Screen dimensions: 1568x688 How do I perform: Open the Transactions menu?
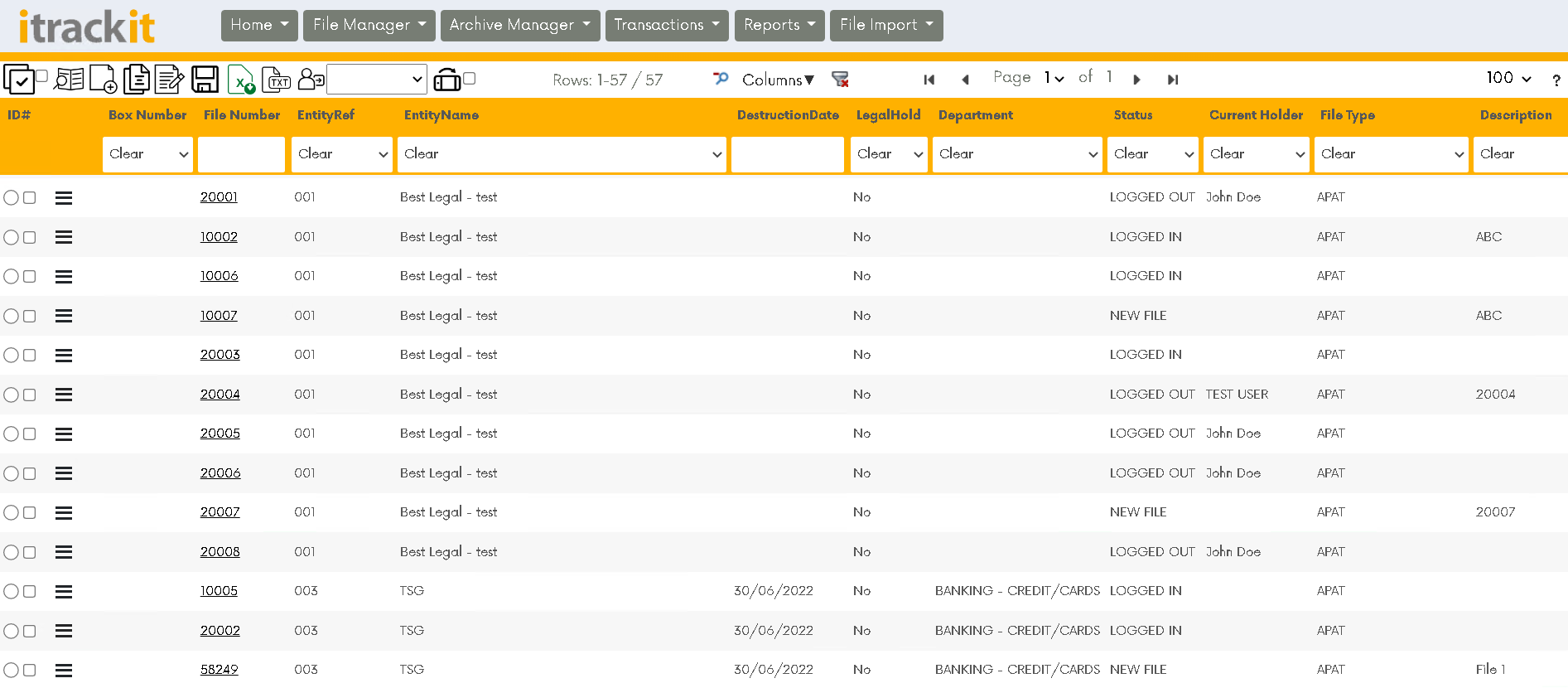point(667,25)
